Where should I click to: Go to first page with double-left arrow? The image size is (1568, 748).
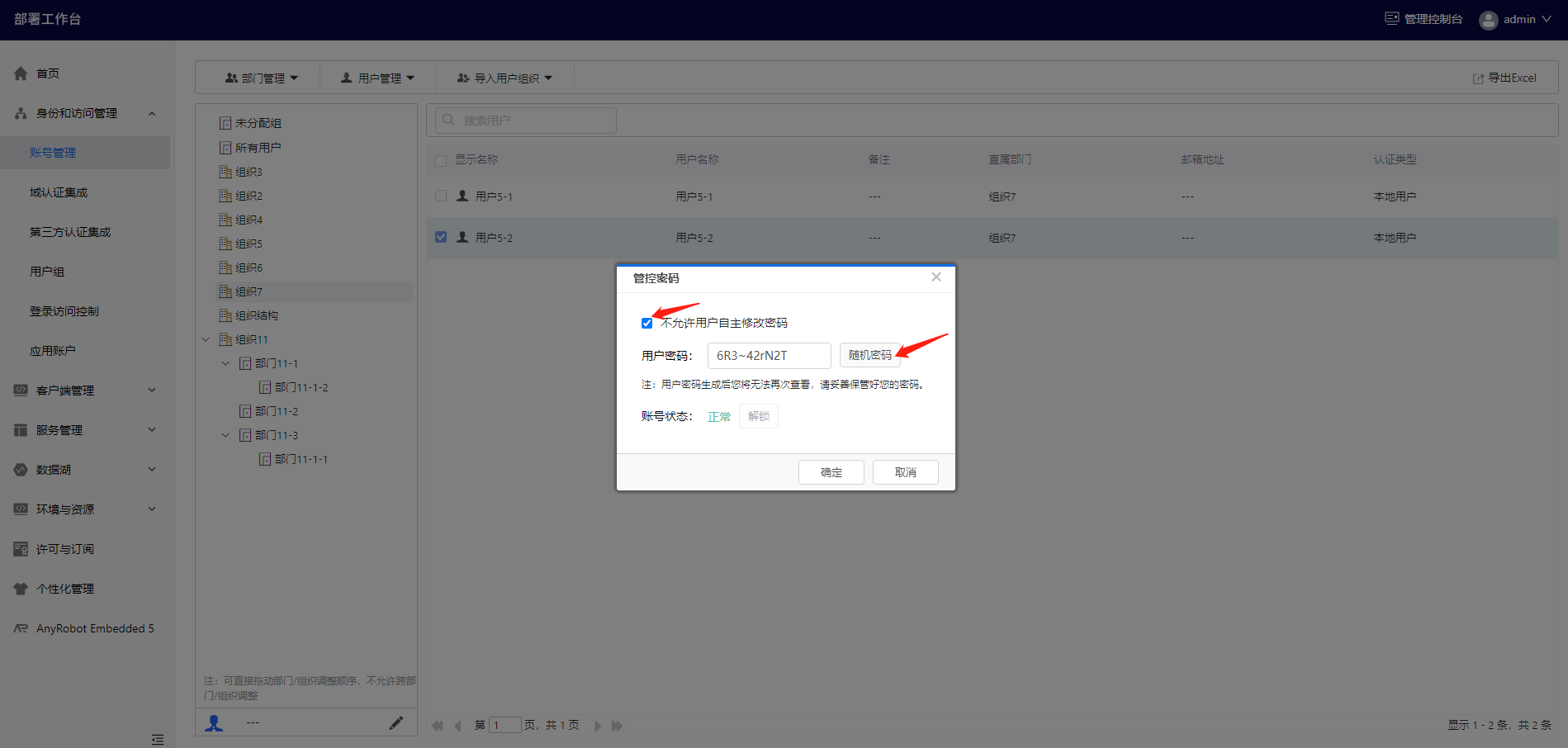pyautogui.click(x=437, y=726)
